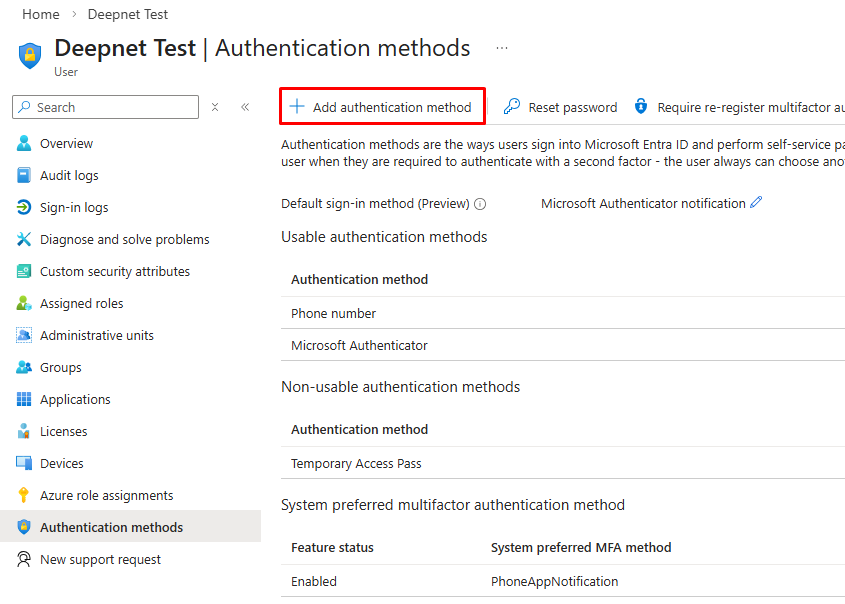Click Add authentication method button
Screen dimensions: 845x604
381,107
